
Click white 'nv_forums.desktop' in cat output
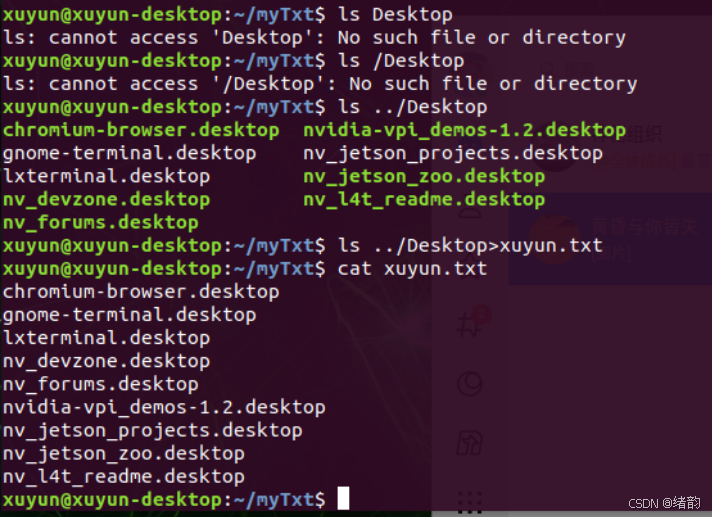pyautogui.click(x=101, y=384)
